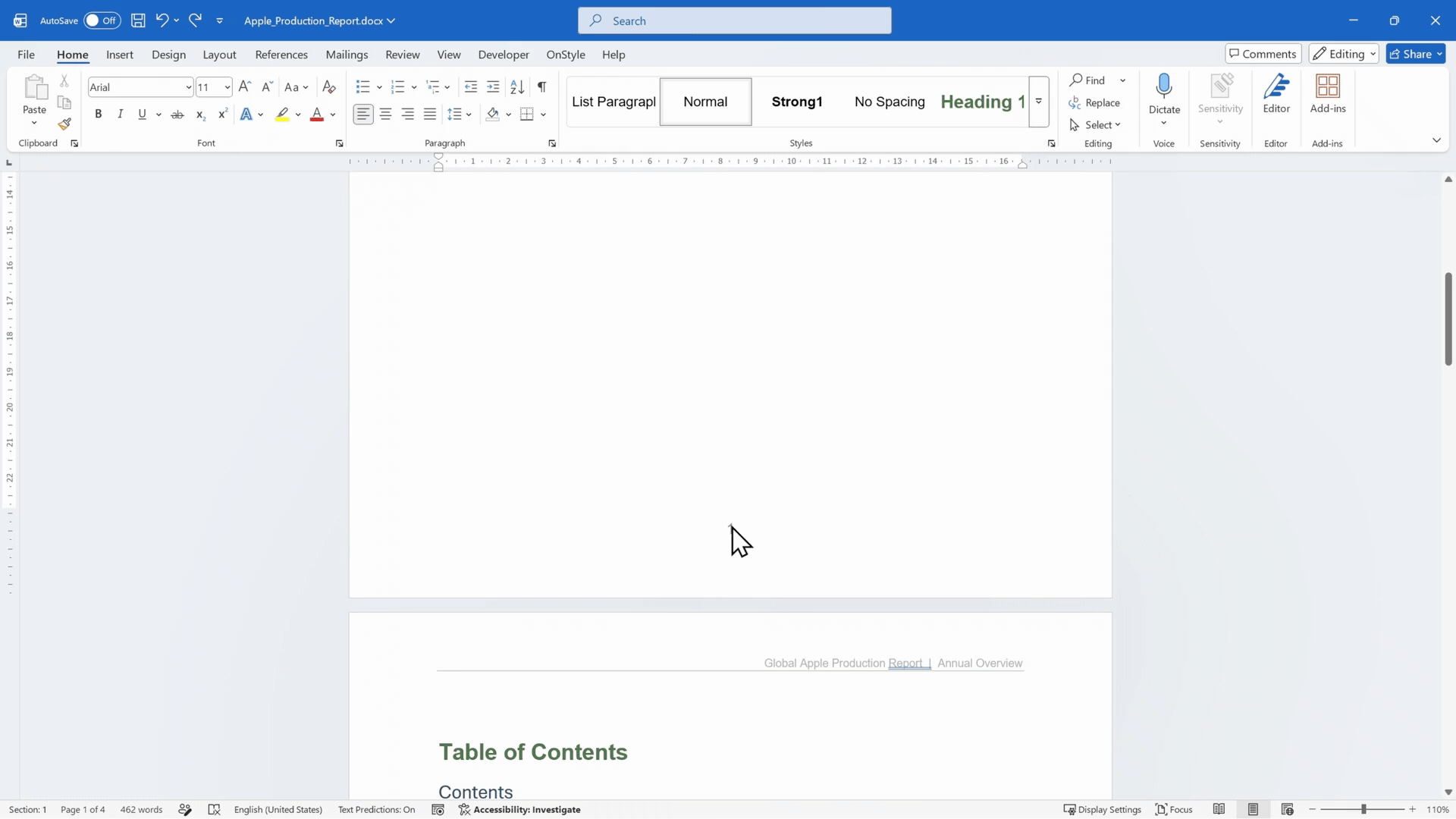1456x819 pixels.
Task: Decrease paragraph indent
Action: tap(471, 87)
